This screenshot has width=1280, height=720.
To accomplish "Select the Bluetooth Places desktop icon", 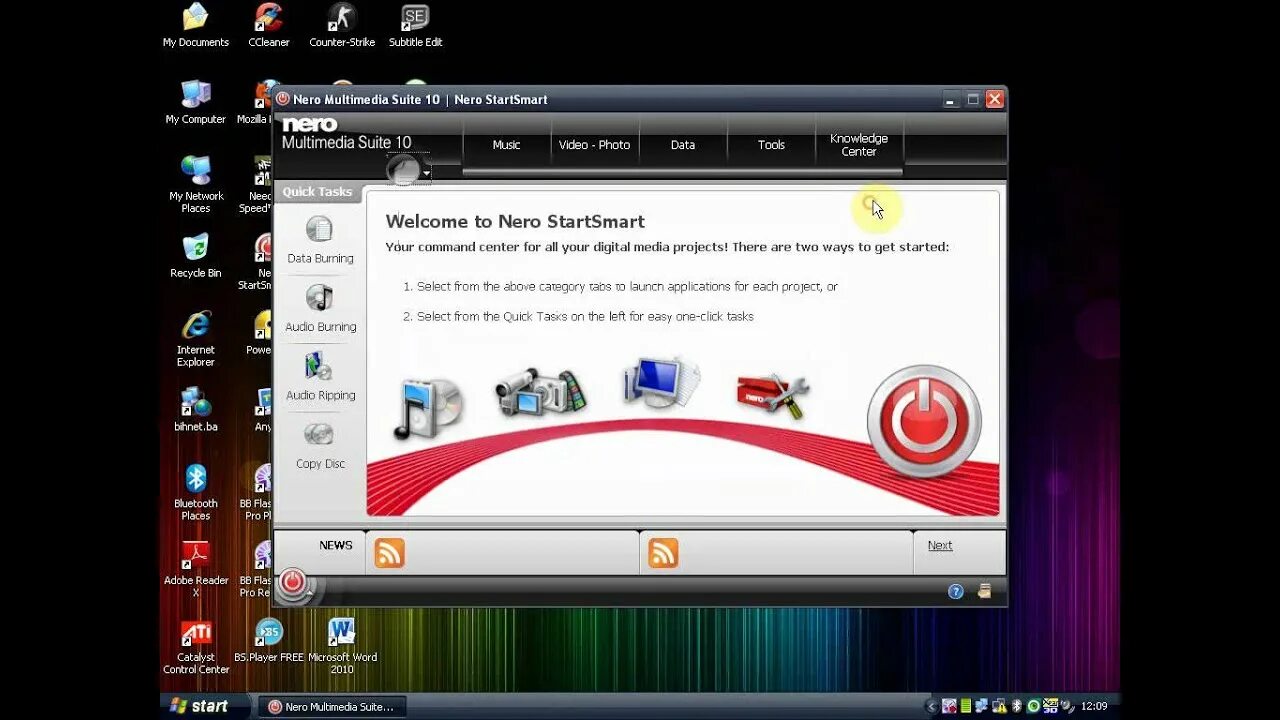I will [196, 494].
